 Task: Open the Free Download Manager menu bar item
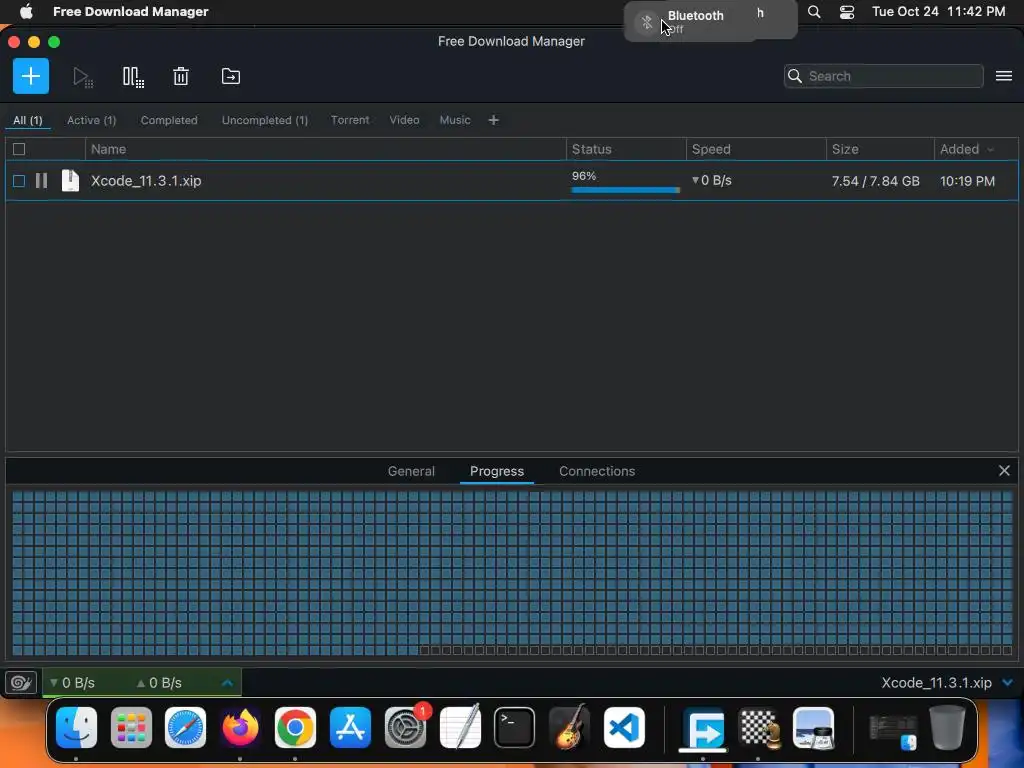pyautogui.click(x=131, y=12)
